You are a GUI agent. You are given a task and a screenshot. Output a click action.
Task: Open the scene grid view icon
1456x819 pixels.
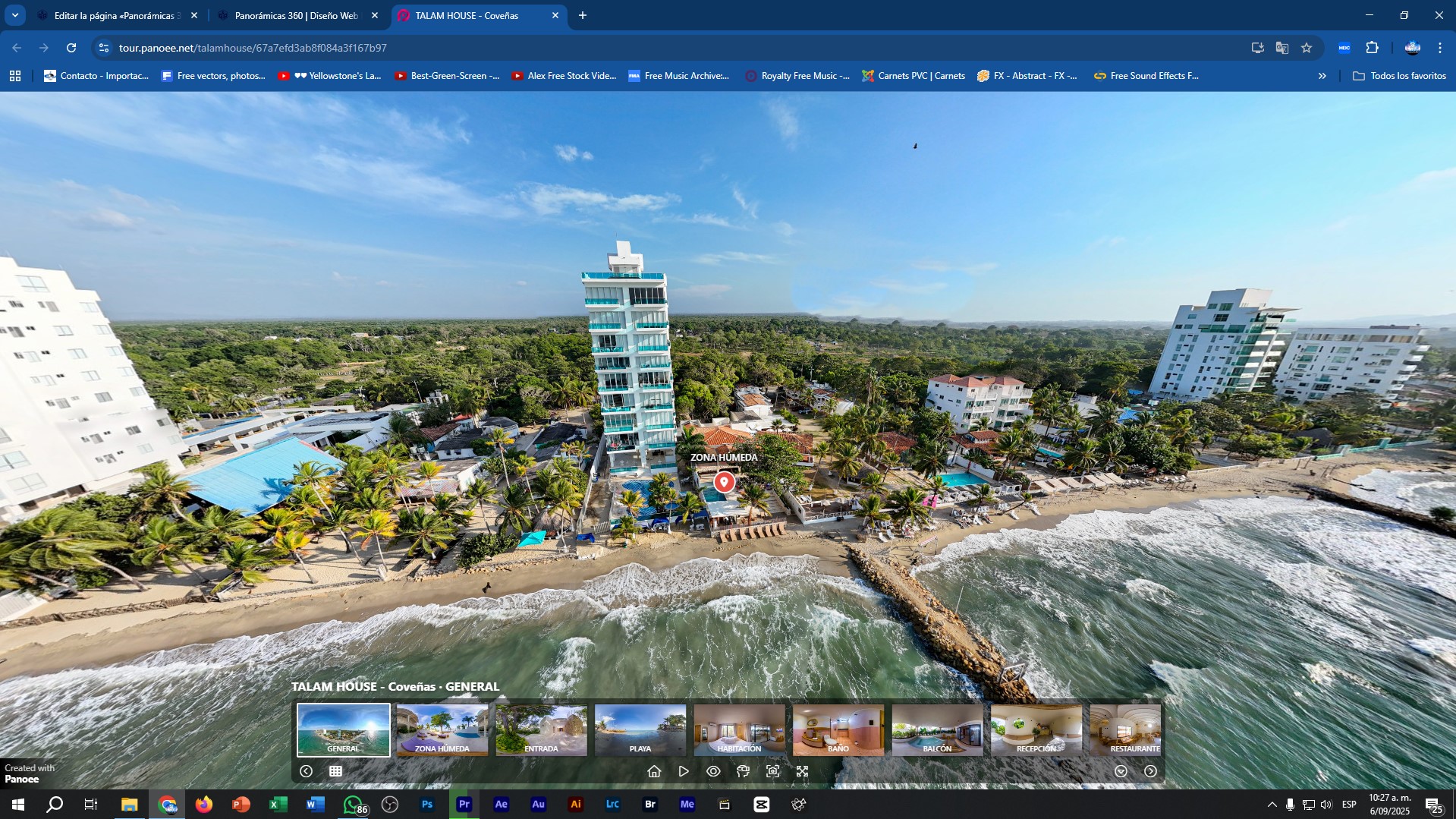(x=335, y=771)
